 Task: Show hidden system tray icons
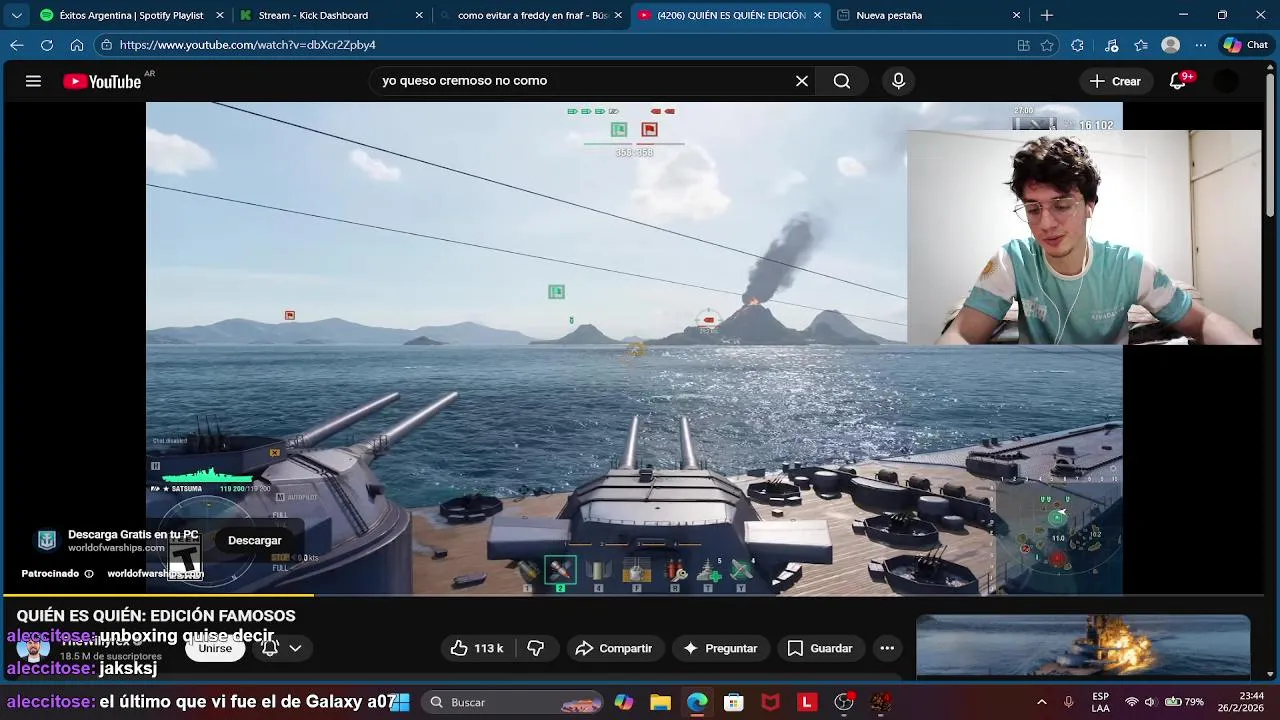pyautogui.click(x=1041, y=702)
